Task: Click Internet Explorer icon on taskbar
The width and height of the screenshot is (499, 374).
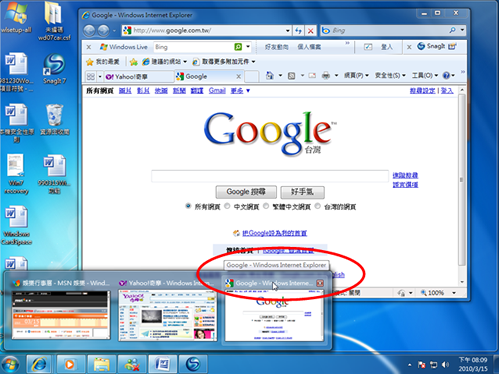Action: (39, 364)
